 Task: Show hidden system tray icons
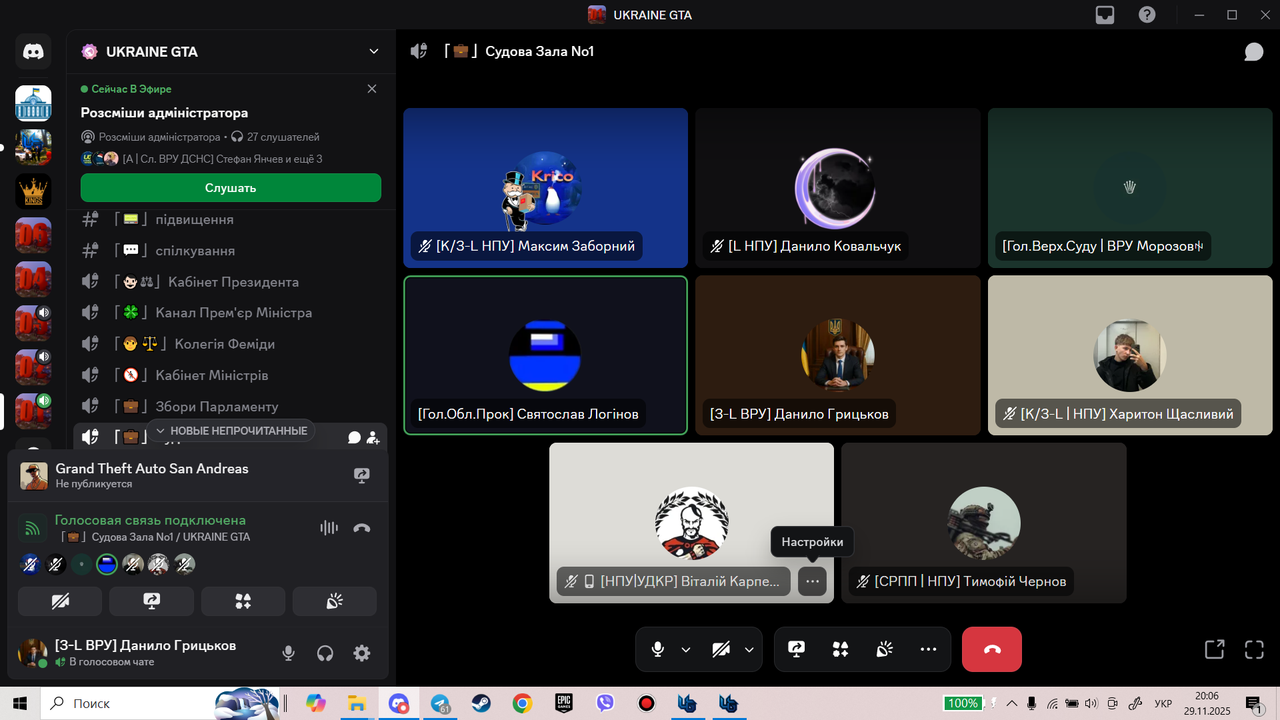pyautogui.click(x=1012, y=703)
